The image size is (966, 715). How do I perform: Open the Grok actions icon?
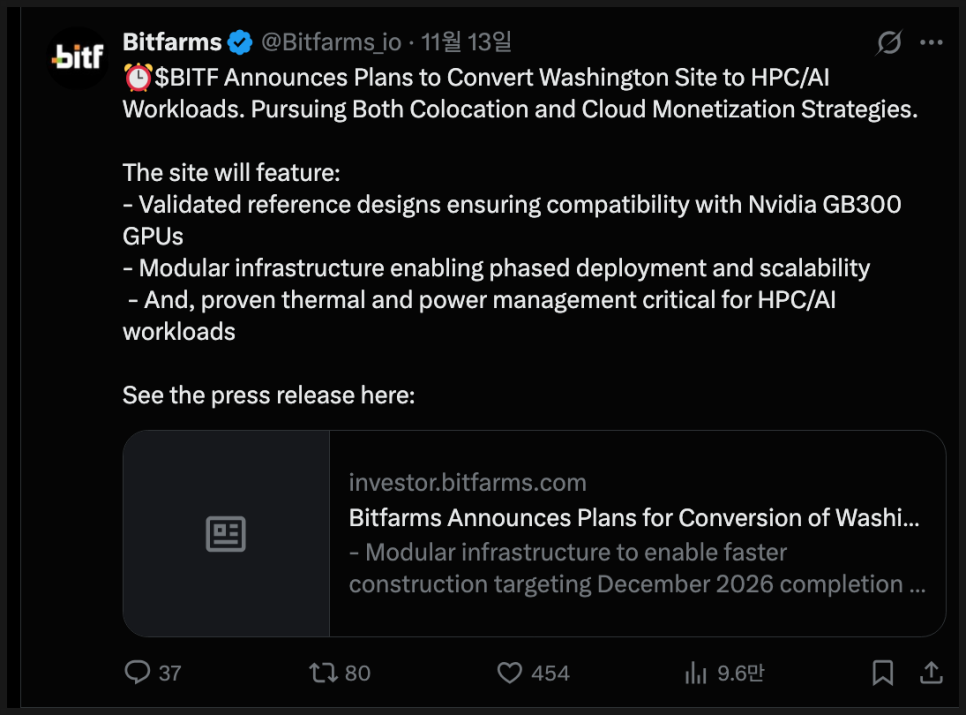coord(887,43)
